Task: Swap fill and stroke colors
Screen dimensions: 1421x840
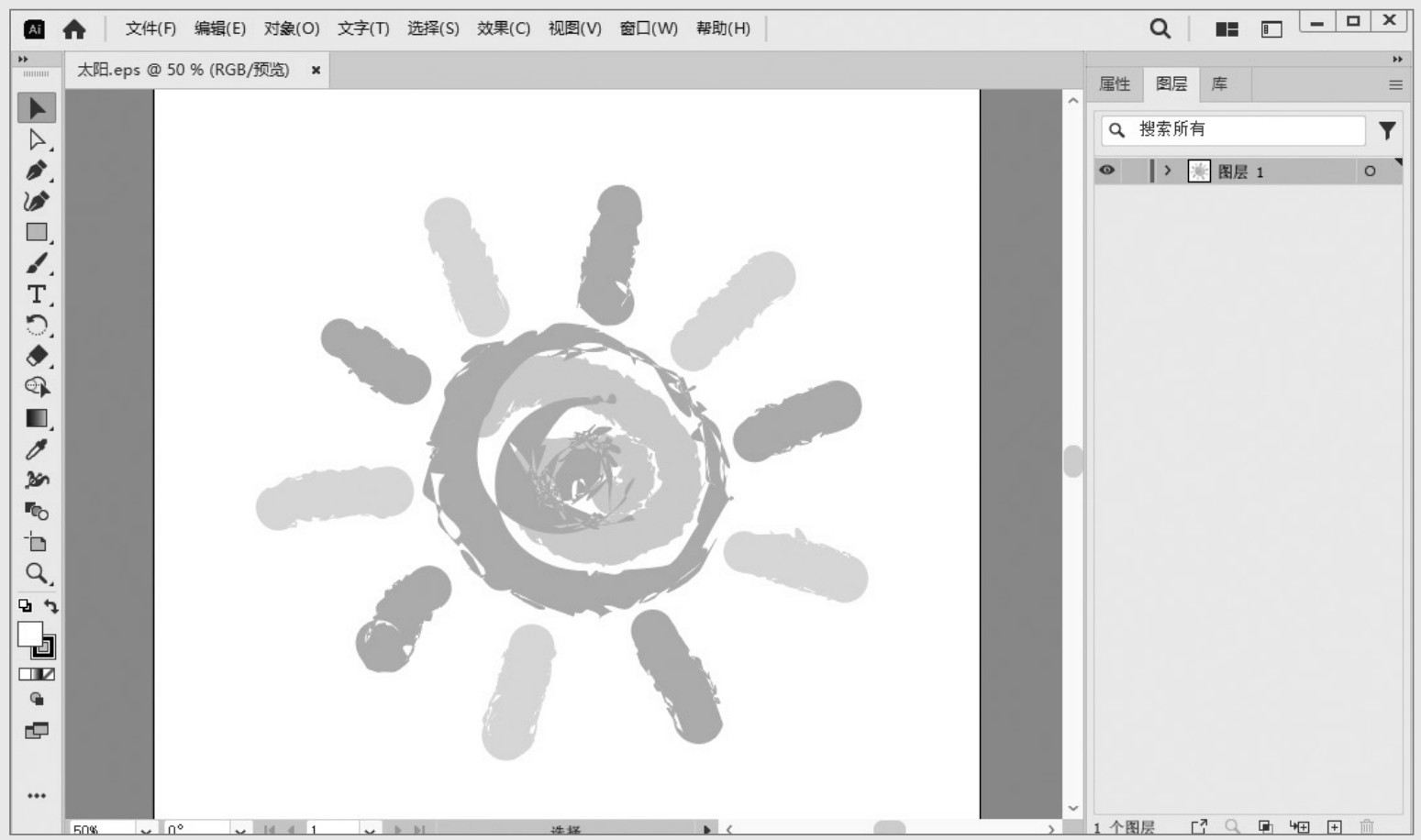Action: [x=51, y=606]
